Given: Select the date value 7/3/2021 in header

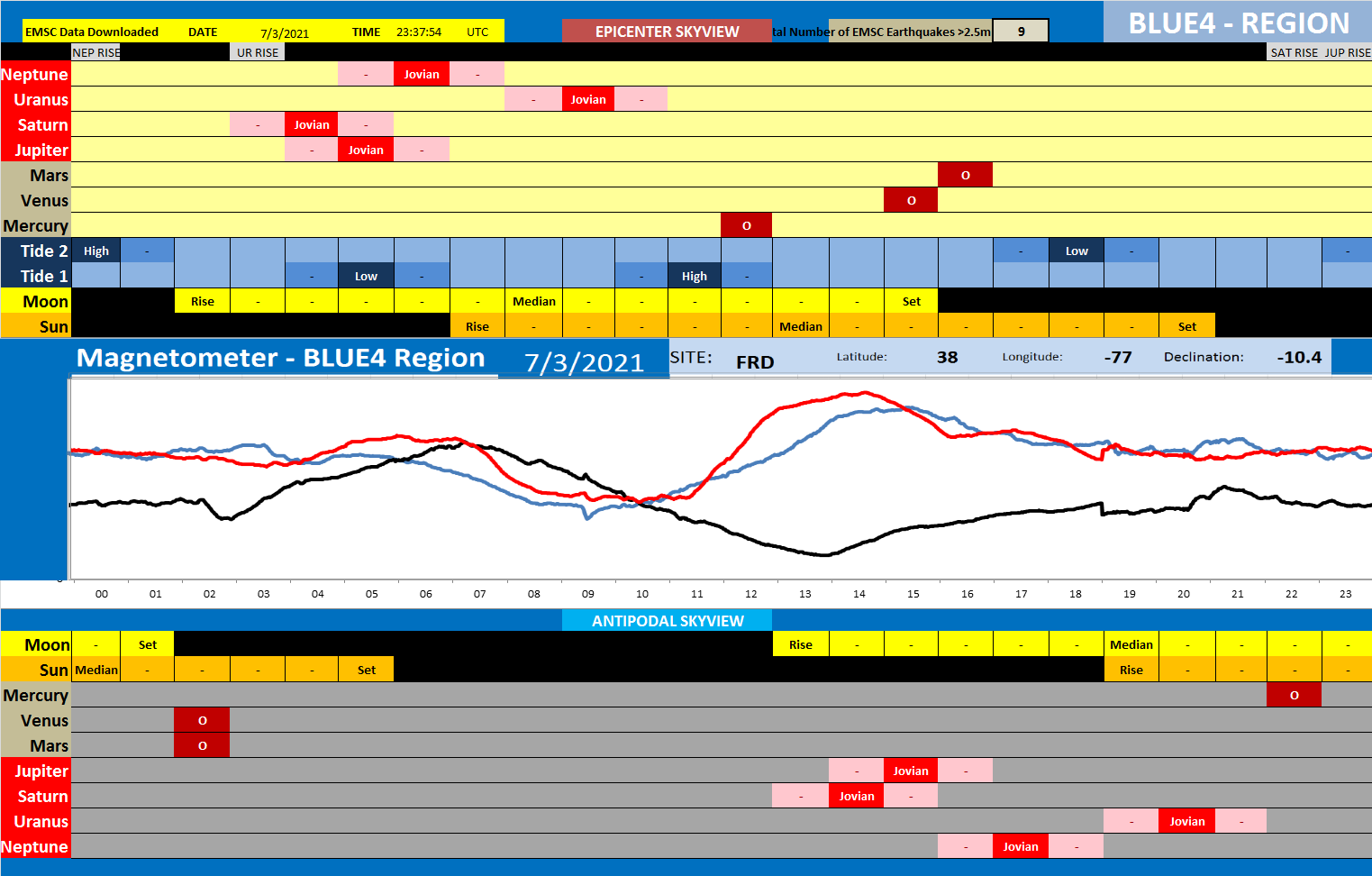Looking at the screenshot, I should click(x=285, y=33).
